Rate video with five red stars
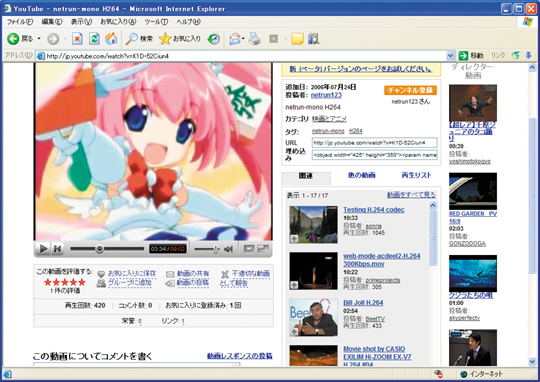 pyautogui.click(x=65, y=282)
